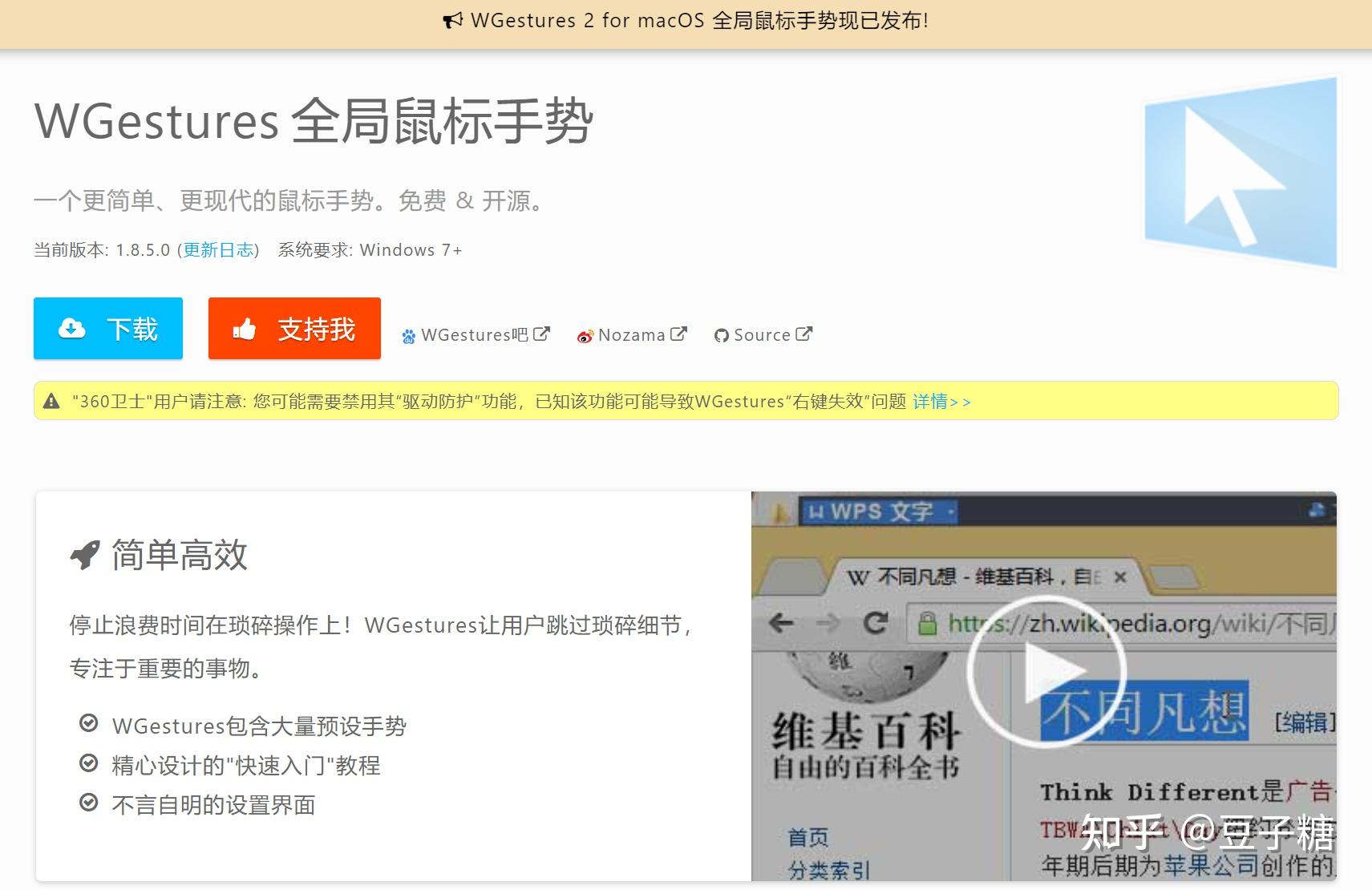
Task: Click the warning triangle in yellow notice bar
Action: [x=53, y=401]
